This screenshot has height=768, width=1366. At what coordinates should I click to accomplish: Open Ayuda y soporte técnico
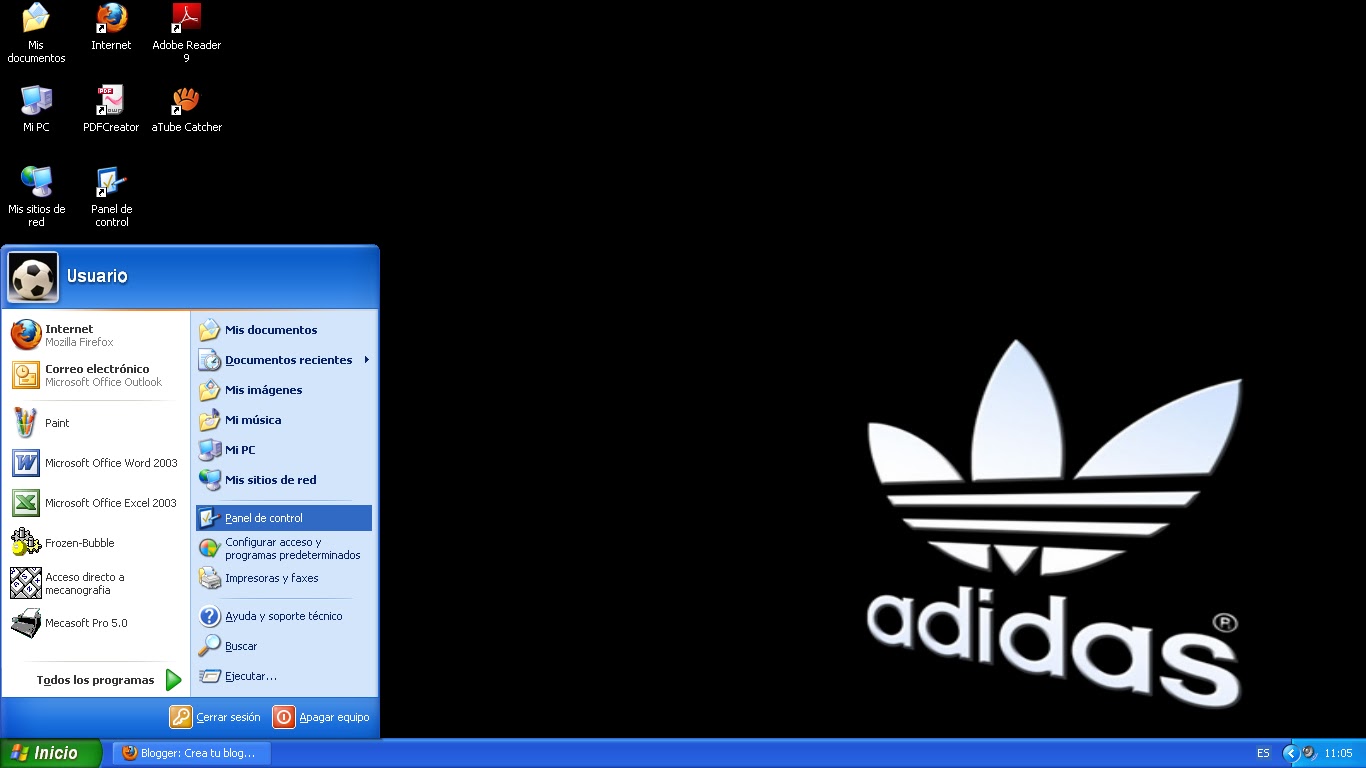click(x=284, y=616)
